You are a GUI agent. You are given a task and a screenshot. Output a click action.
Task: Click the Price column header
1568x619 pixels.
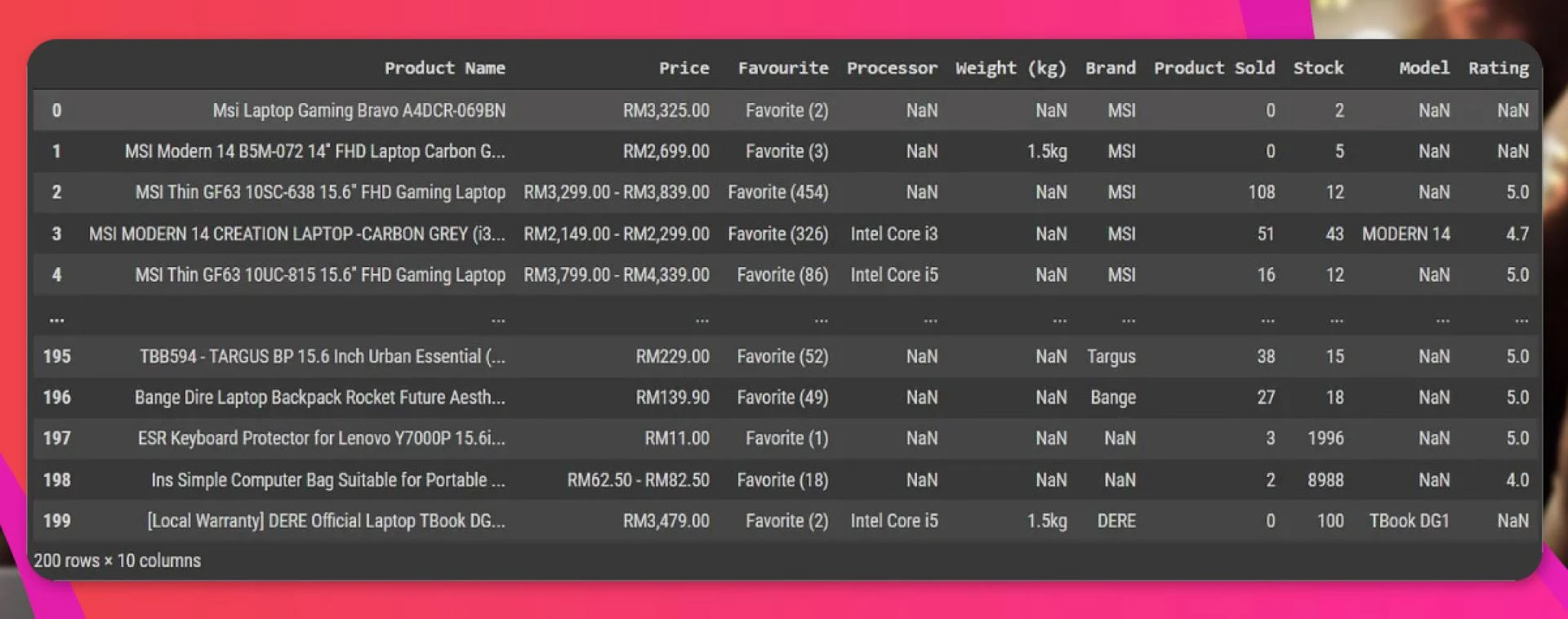pyautogui.click(x=684, y=68)
